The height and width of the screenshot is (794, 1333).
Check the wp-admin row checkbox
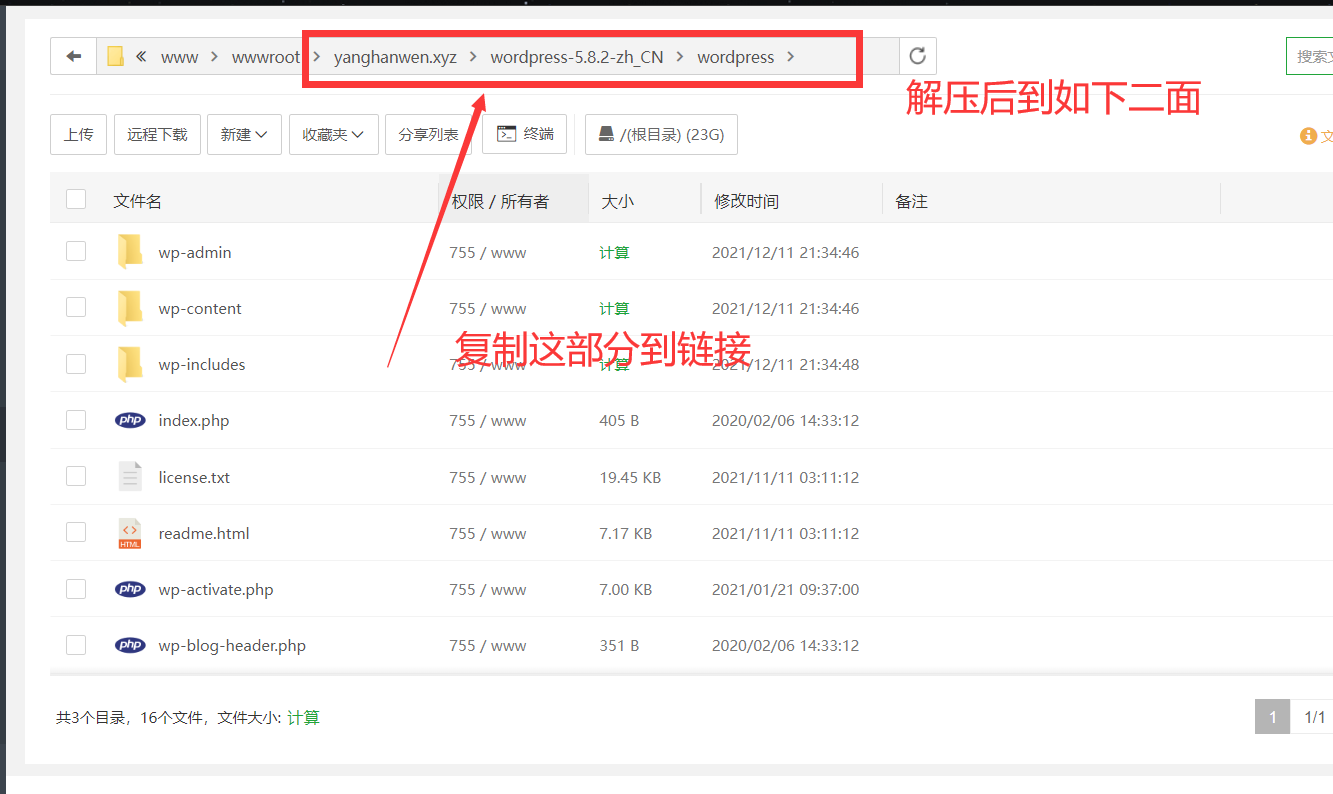76,251
